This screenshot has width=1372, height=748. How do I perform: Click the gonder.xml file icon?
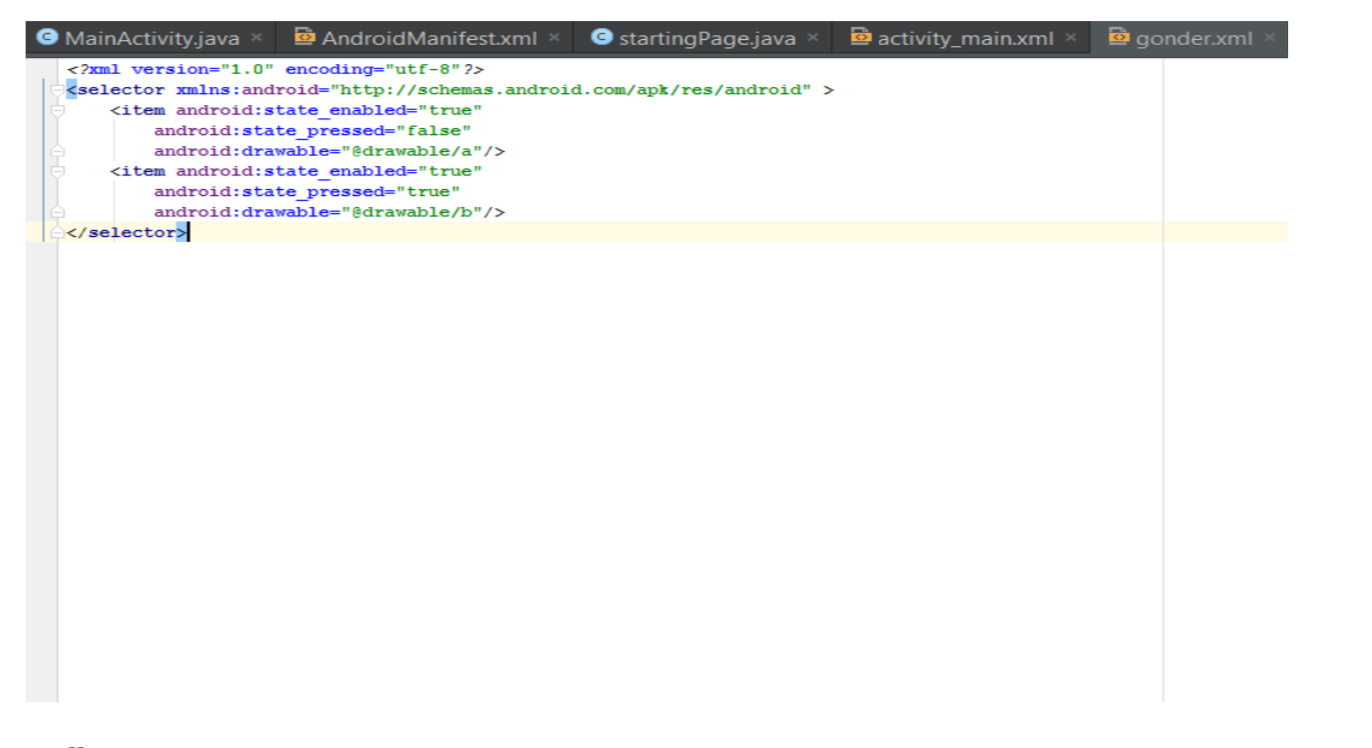1119,37
